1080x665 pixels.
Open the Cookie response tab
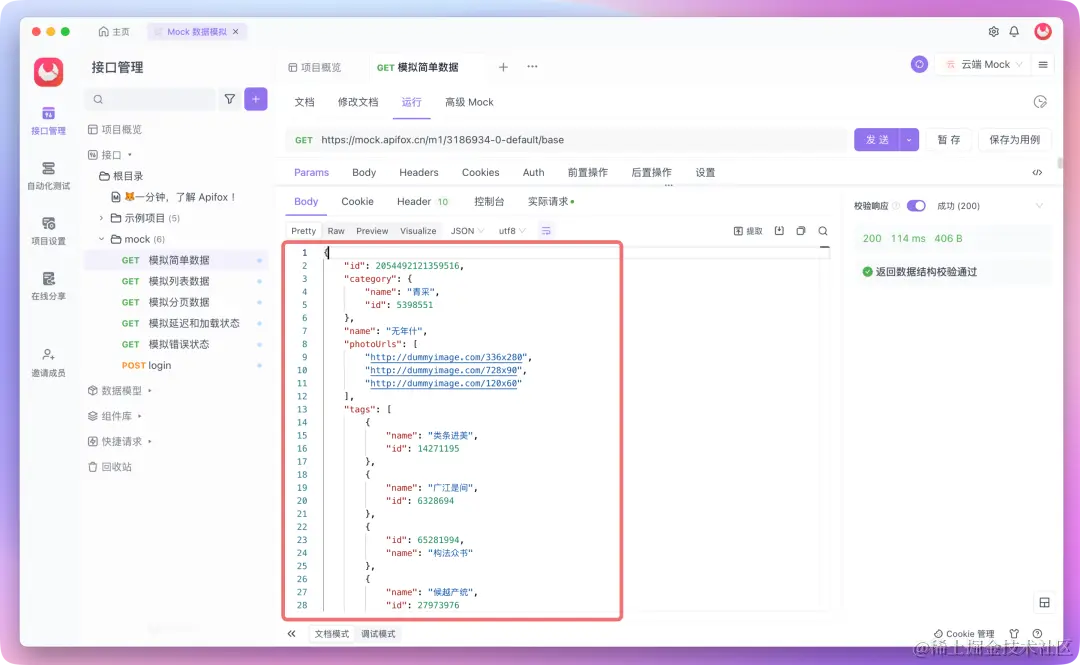click(357, 201)
